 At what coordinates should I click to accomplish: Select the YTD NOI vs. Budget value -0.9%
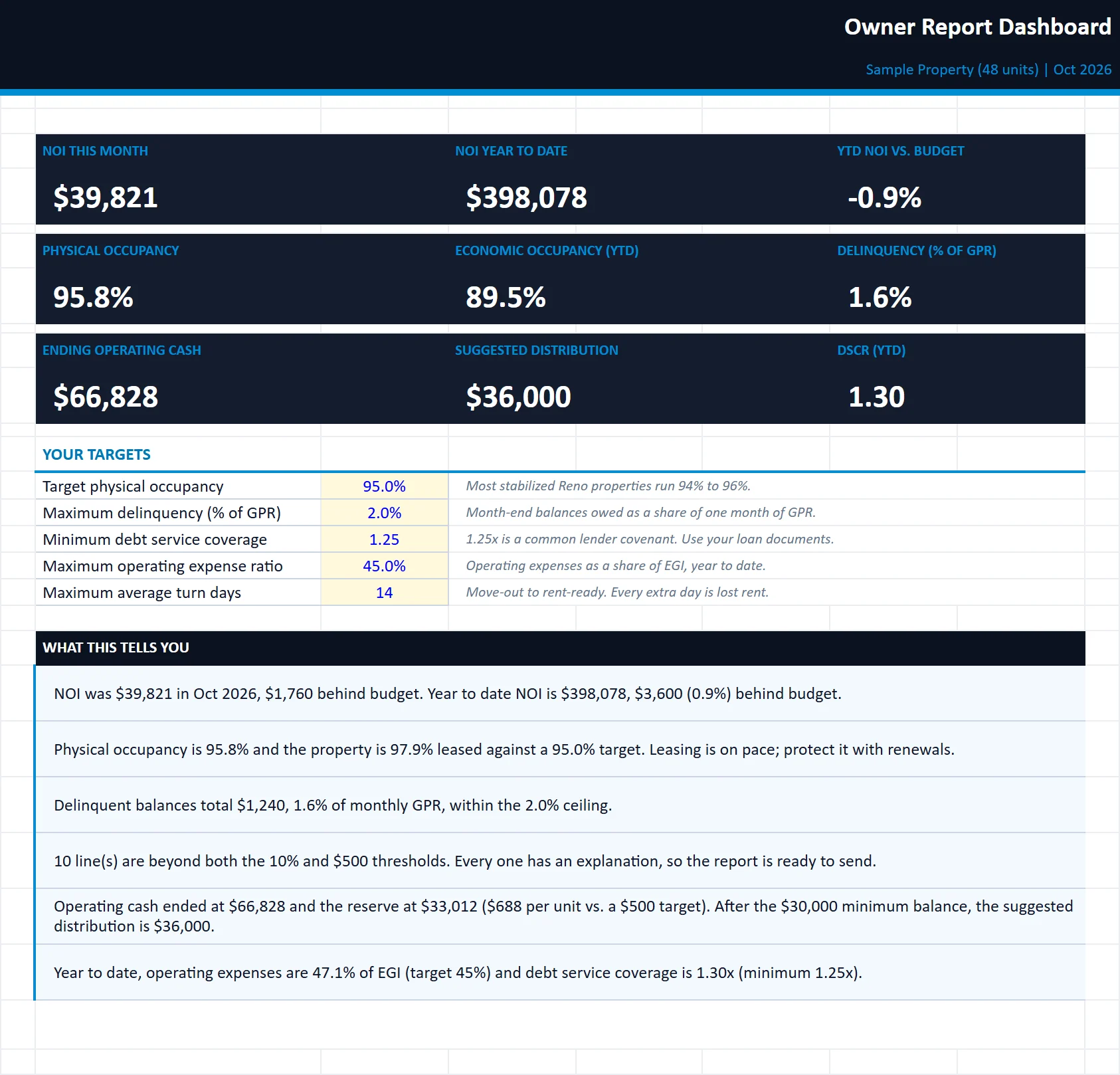[884, 197]
